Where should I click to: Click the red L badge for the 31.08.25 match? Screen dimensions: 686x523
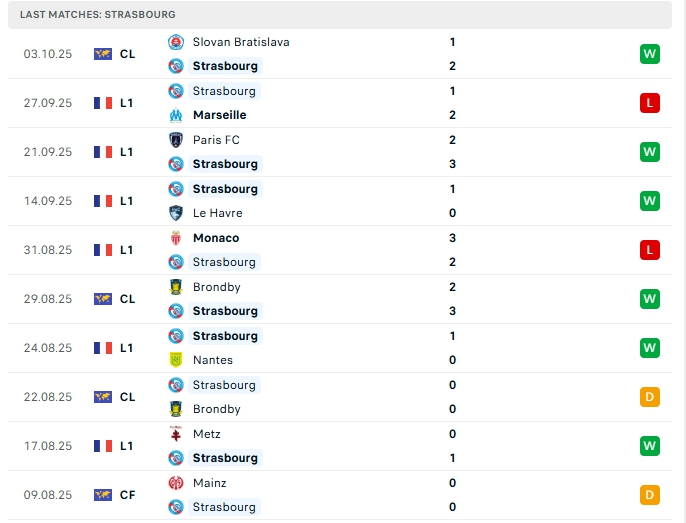[650, 250]
